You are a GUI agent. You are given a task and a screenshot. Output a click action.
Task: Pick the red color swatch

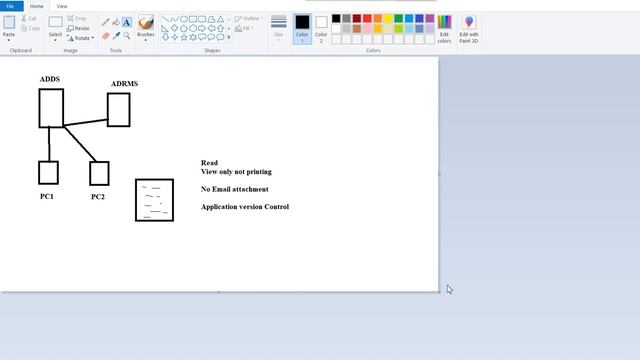pos(367,18)
